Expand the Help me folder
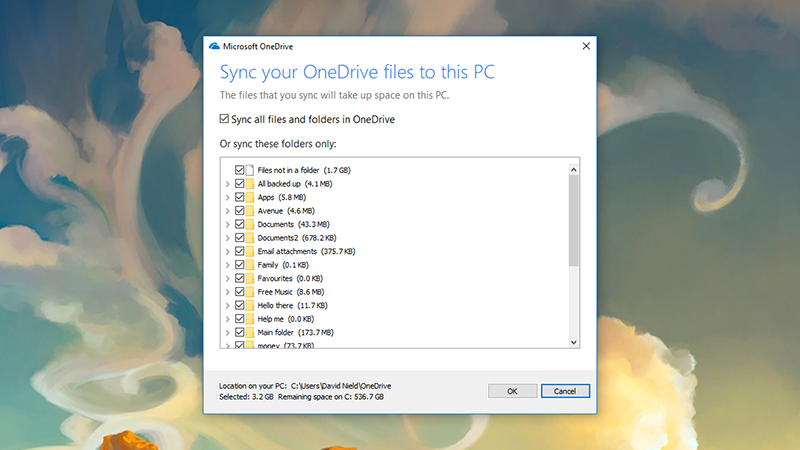Screen dimensions: 800x450 pyautogui.click(x=228, y=319)
